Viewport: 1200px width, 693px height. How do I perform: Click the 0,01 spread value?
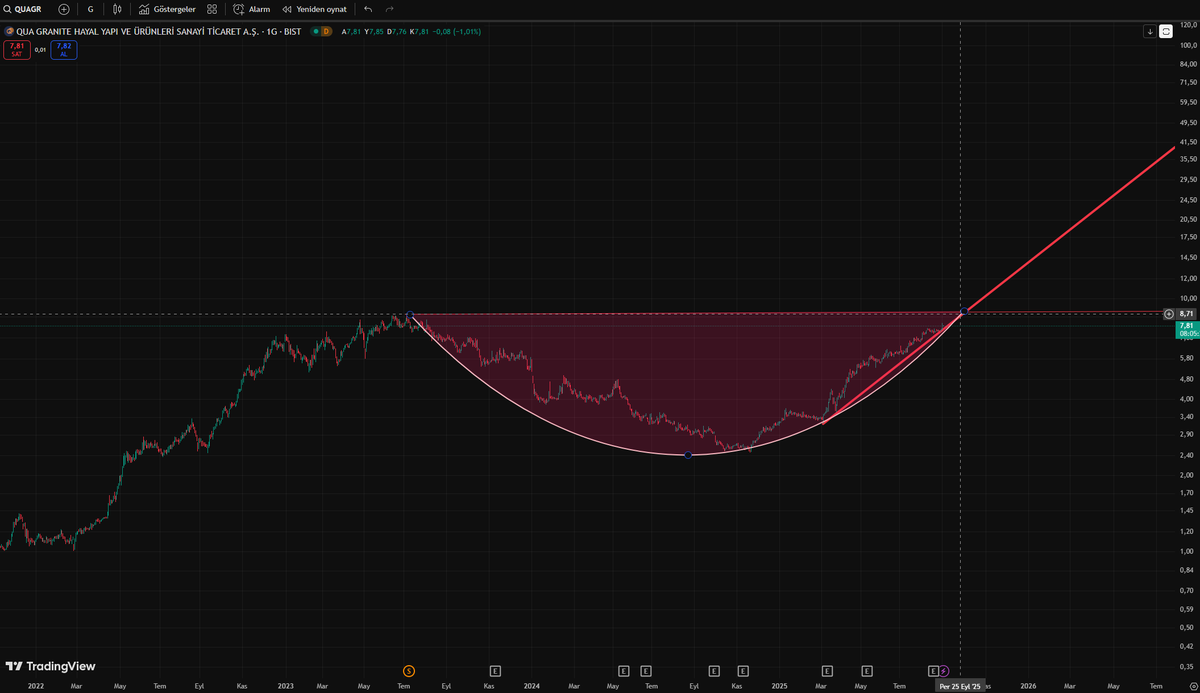[40, 49]
